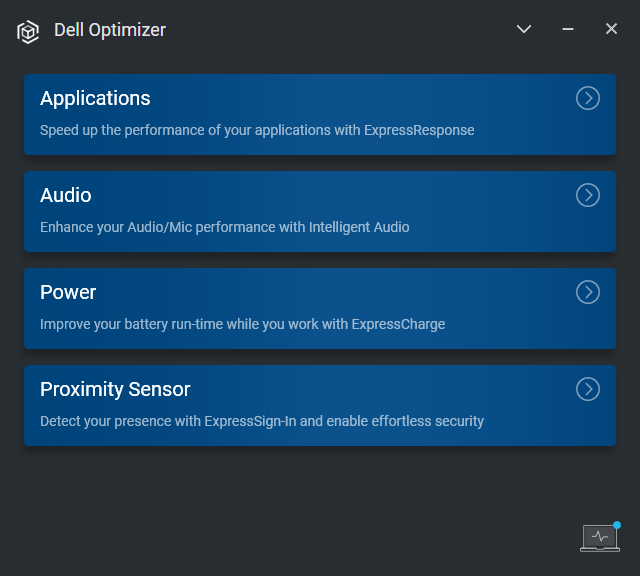Go to the Proximity Sensor heading
The width and height of the screenshot is (640, 576).
tap(115, 389)
